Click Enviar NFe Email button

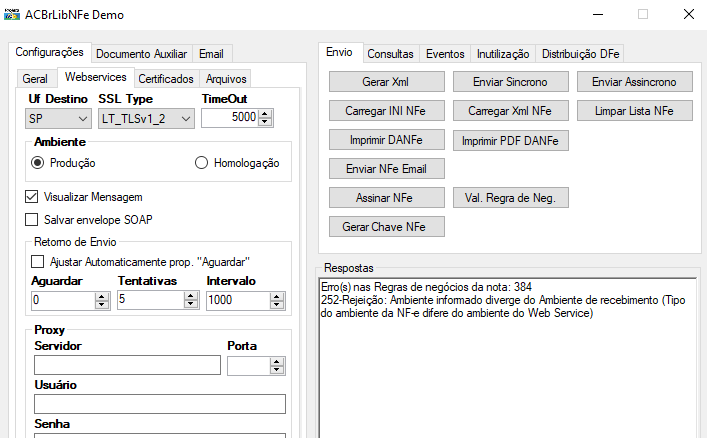coord(386,169)
